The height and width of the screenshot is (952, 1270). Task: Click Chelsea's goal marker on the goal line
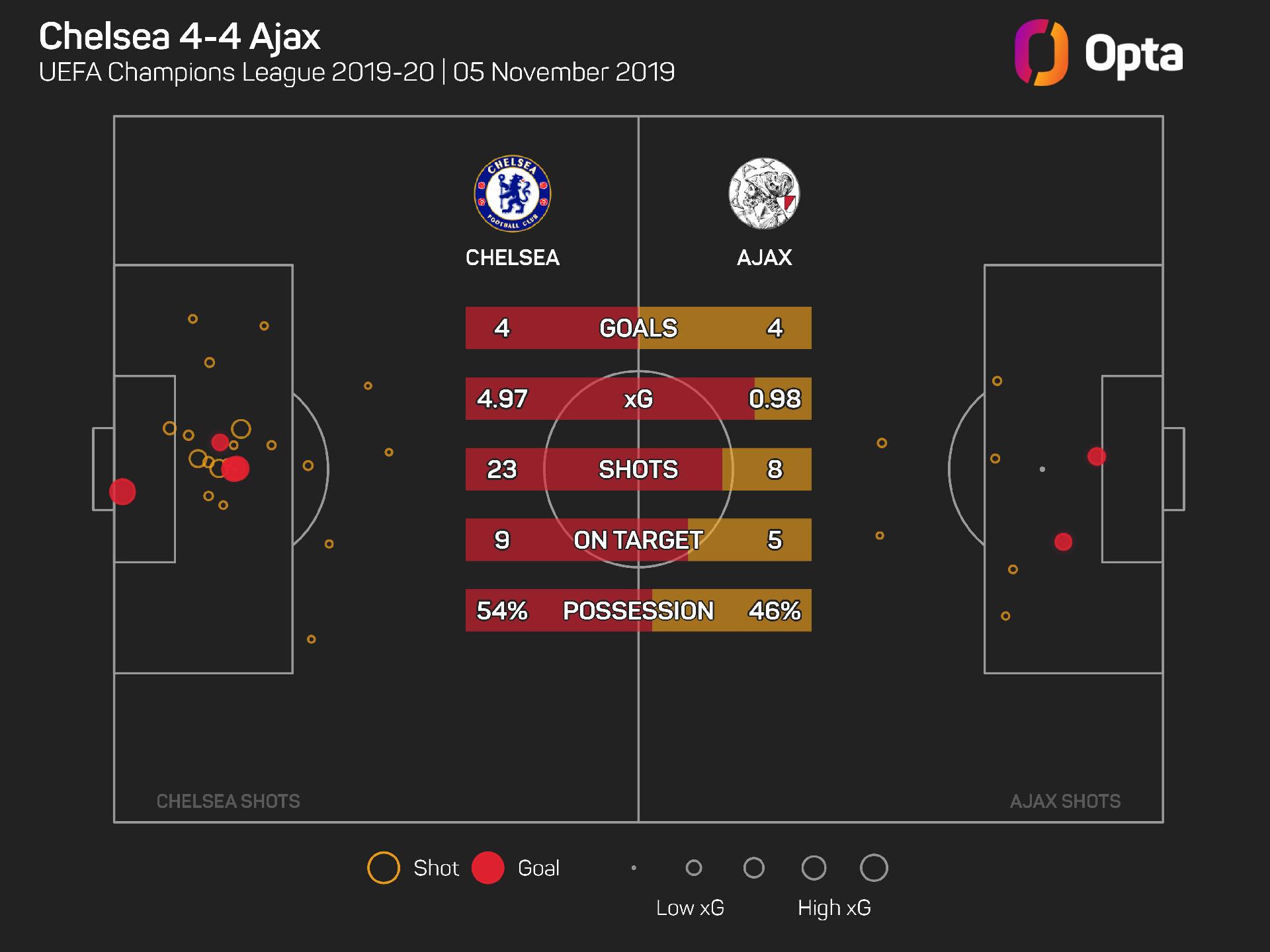pos(122,492)
